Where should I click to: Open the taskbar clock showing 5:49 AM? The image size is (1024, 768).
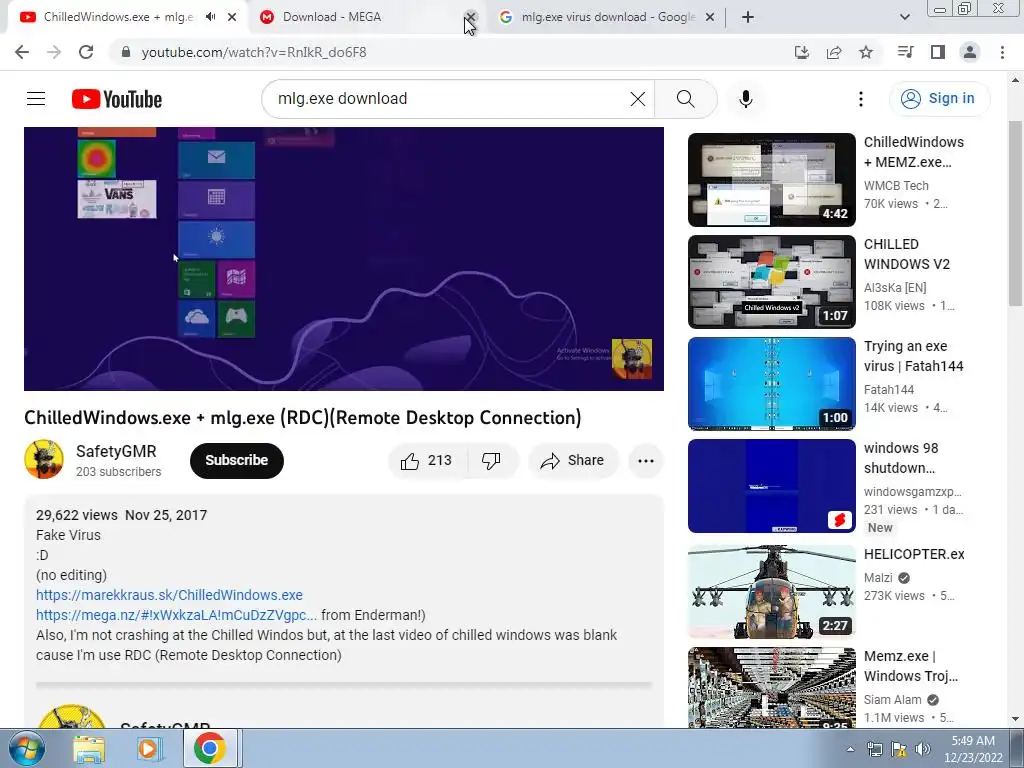pos(973,749)
